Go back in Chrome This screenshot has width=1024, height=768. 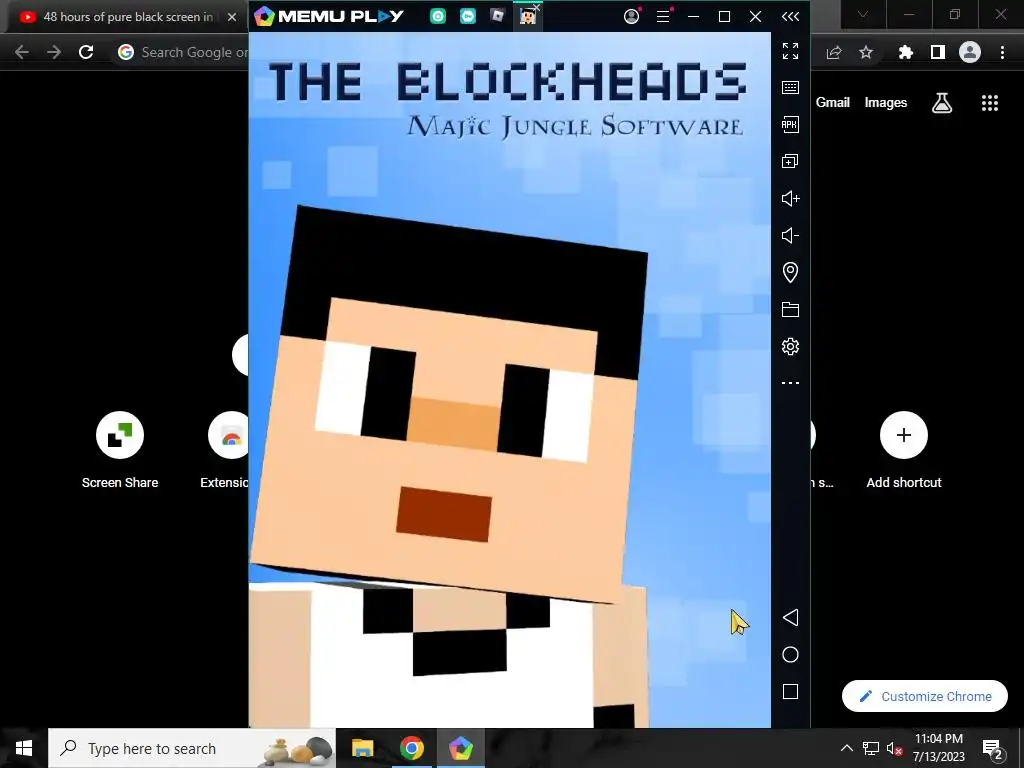(22, 52)
